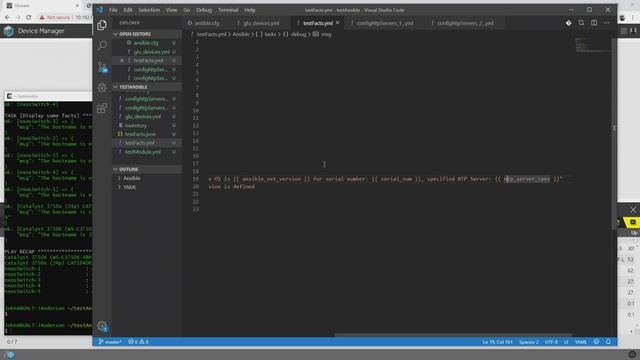Click the tasks breadcrumb segment

[266, 34]
